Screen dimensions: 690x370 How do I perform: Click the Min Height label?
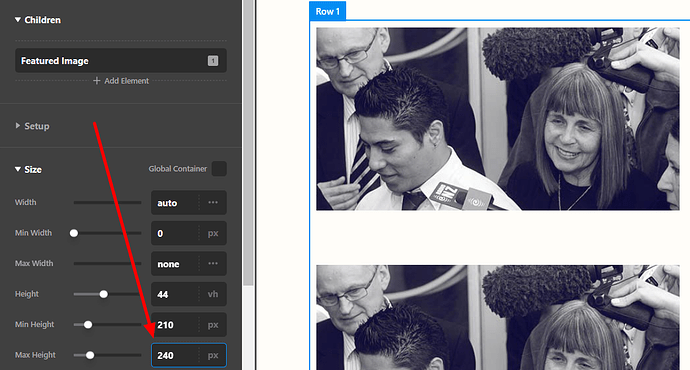pos(34,325)
